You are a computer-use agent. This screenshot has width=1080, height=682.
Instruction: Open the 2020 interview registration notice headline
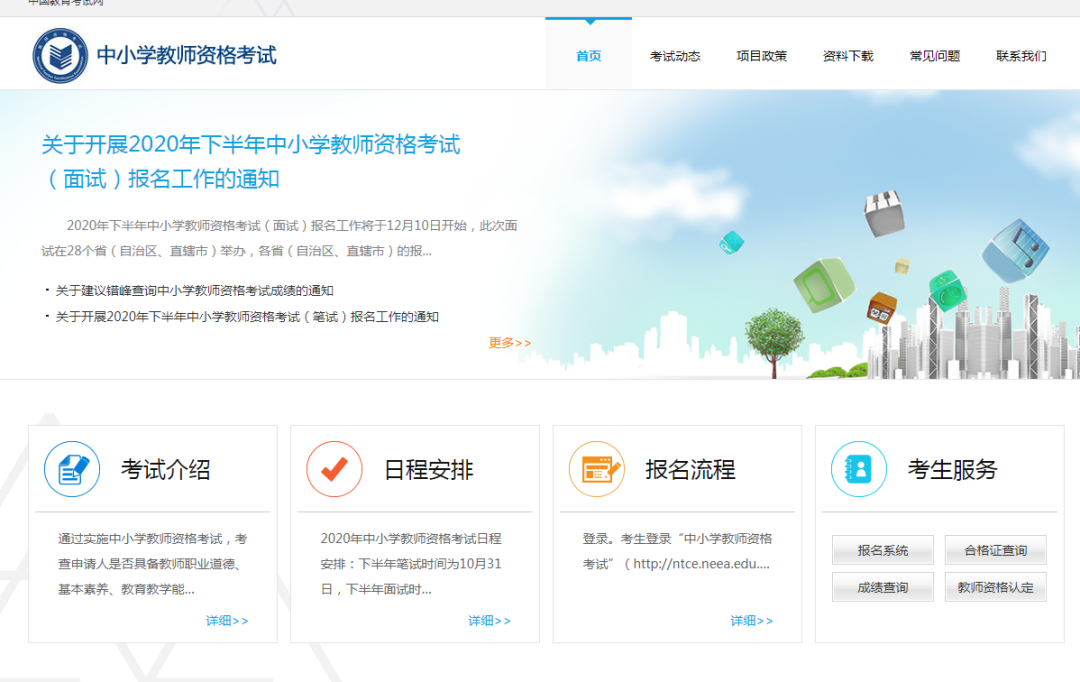tap(250, 161)
